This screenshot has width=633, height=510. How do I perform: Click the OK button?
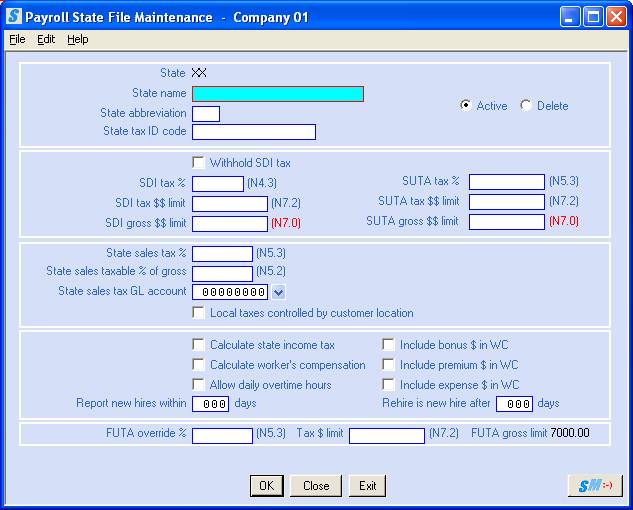266,485
